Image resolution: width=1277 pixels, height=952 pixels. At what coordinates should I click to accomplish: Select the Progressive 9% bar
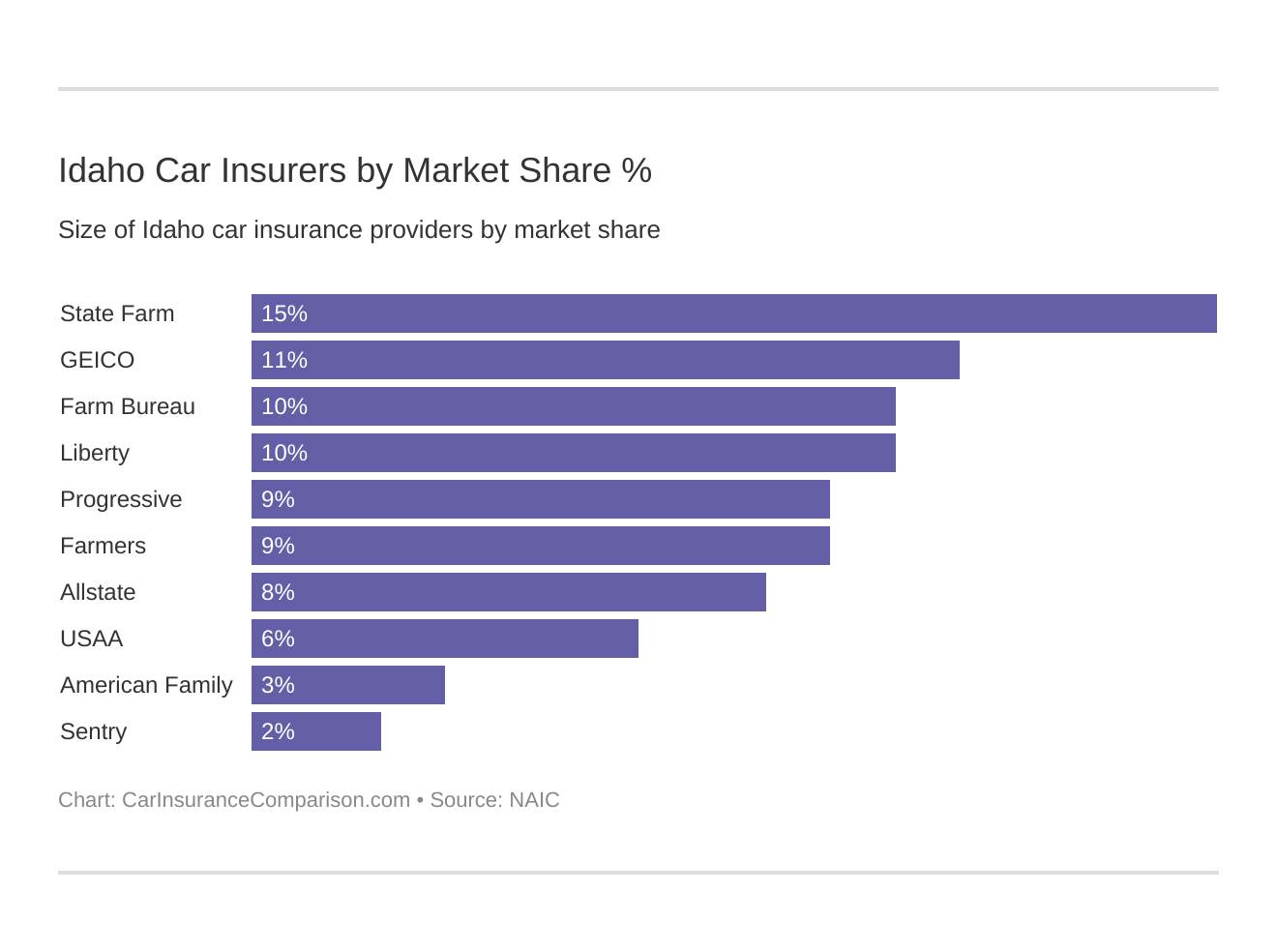click(x=540, y=499)
